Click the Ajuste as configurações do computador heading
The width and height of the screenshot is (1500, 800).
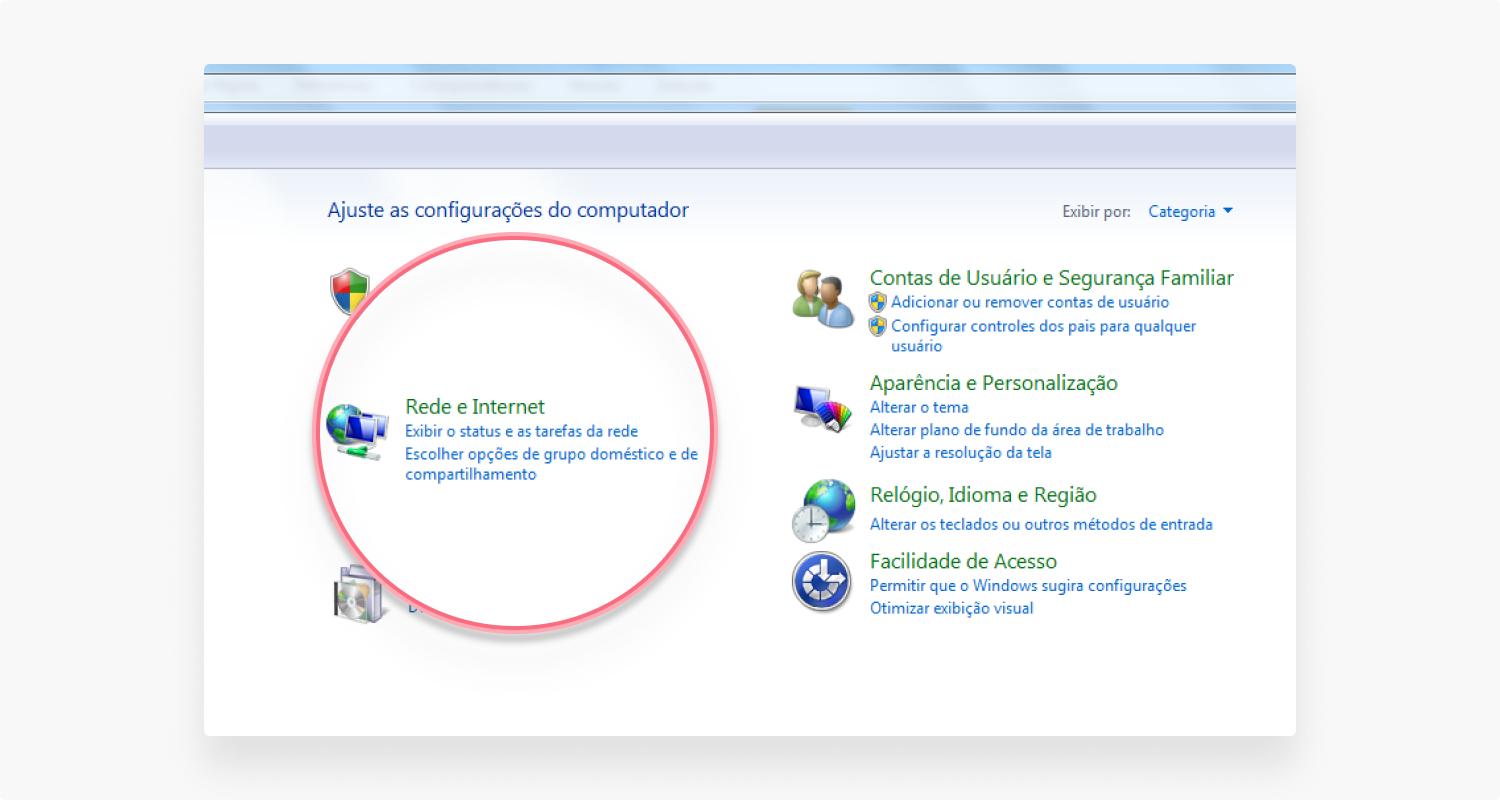point(508,210)
